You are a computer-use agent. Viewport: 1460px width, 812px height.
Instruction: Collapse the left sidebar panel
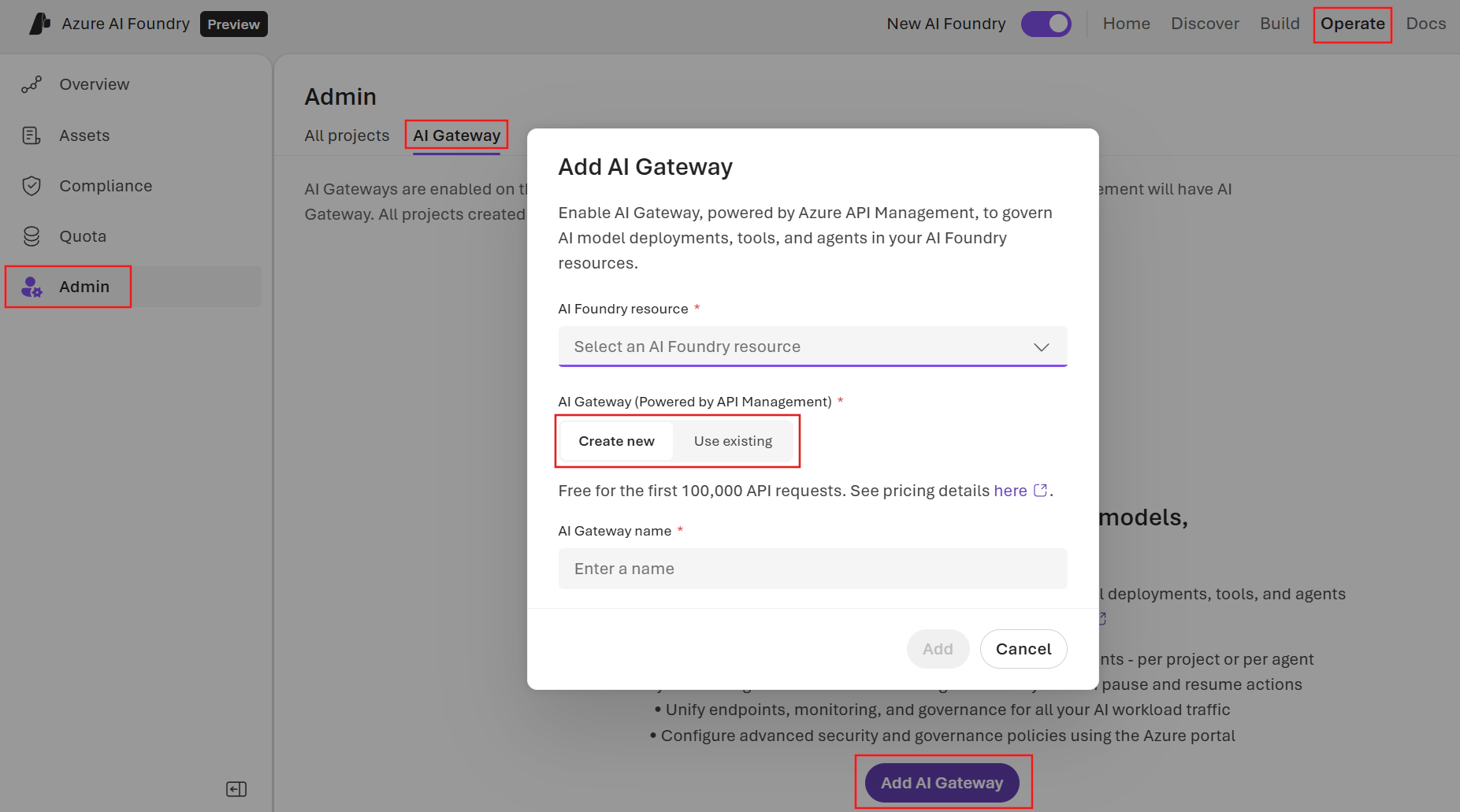point(236,788)
